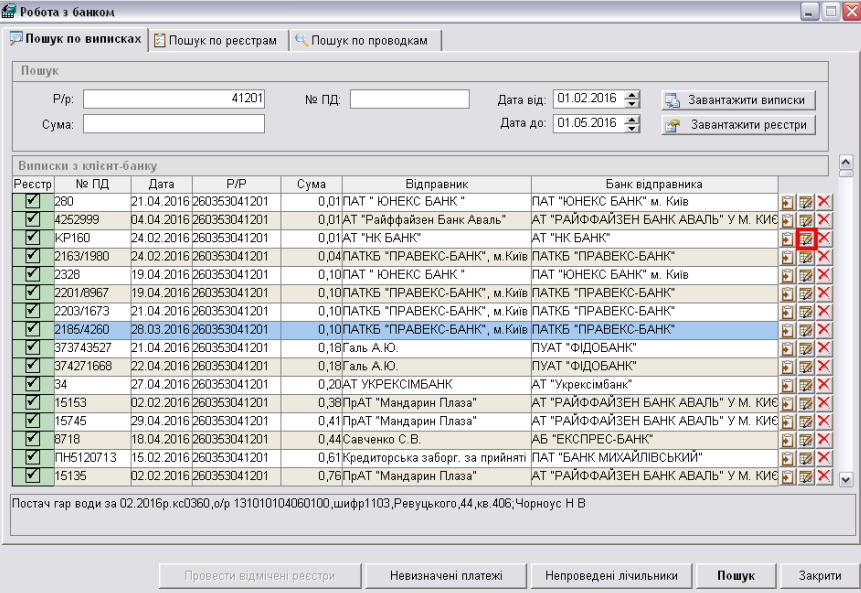861x593 pixels.
Task: Click the edit icon for row 2185/4260
Action: coord(806,329)
